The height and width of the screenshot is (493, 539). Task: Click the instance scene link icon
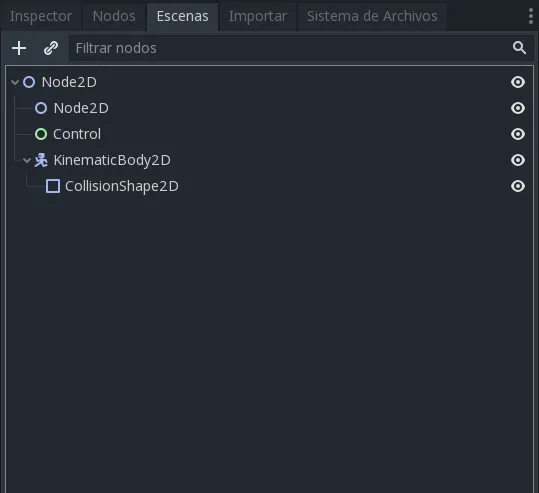51,48
